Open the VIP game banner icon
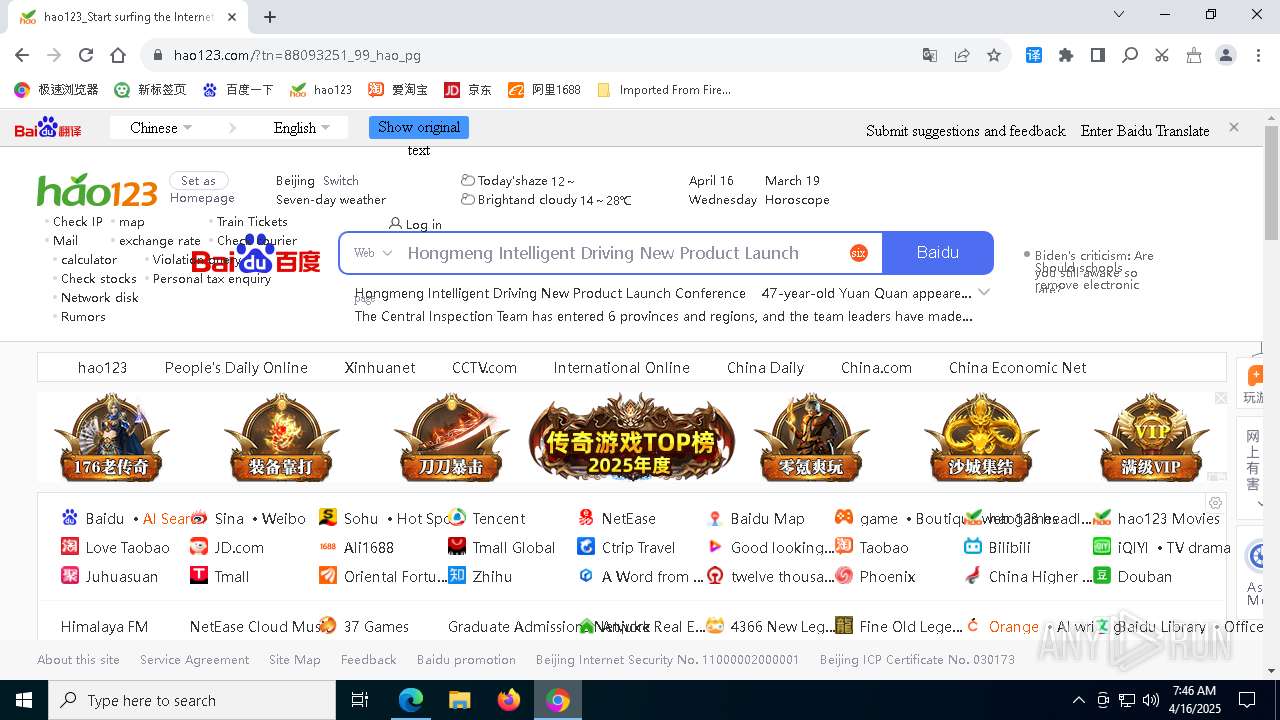The image size is (1280, 720). coord(1152,436)
